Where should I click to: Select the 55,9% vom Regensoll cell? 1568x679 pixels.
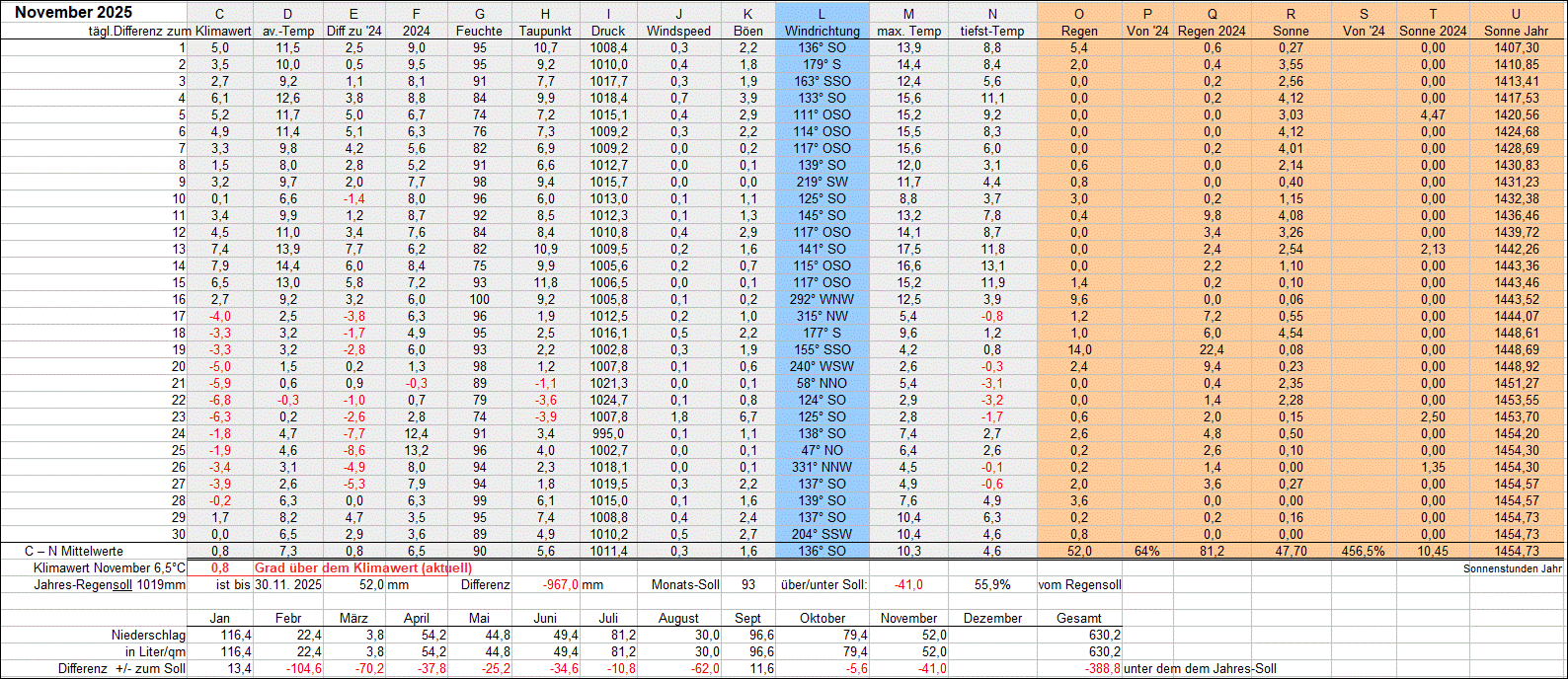[991, 584]
